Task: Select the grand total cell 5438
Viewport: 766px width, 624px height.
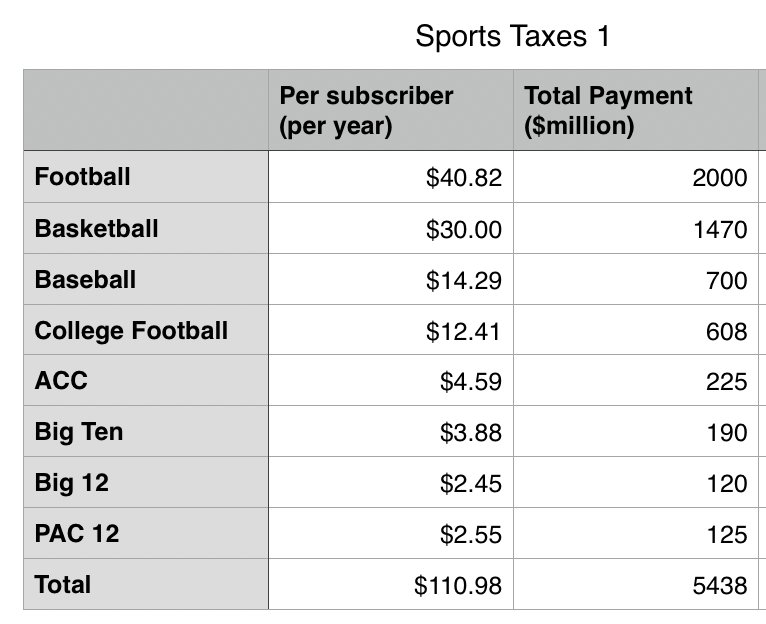Action: pyautogui.click(x=636, y=585)
